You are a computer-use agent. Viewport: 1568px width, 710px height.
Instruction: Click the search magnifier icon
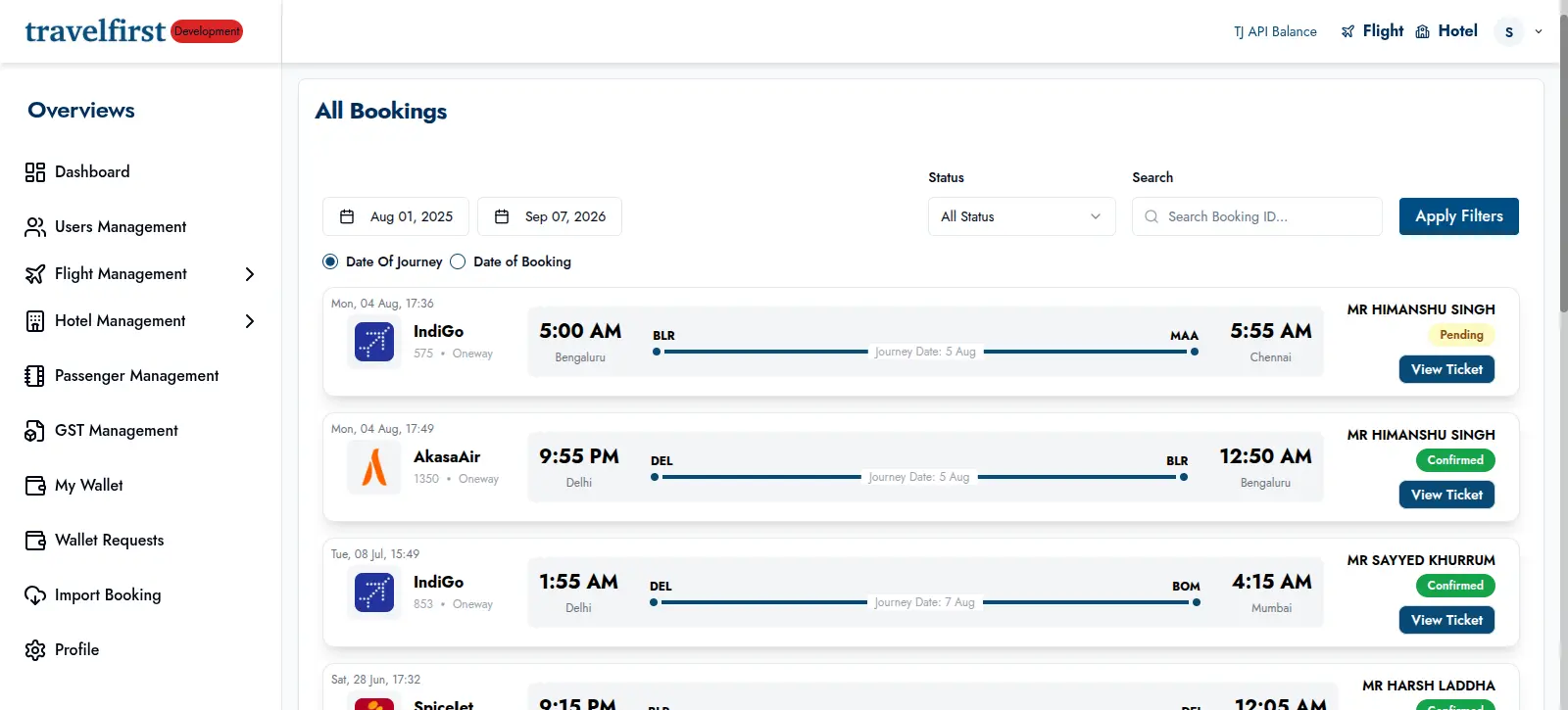coord(1151,216)
